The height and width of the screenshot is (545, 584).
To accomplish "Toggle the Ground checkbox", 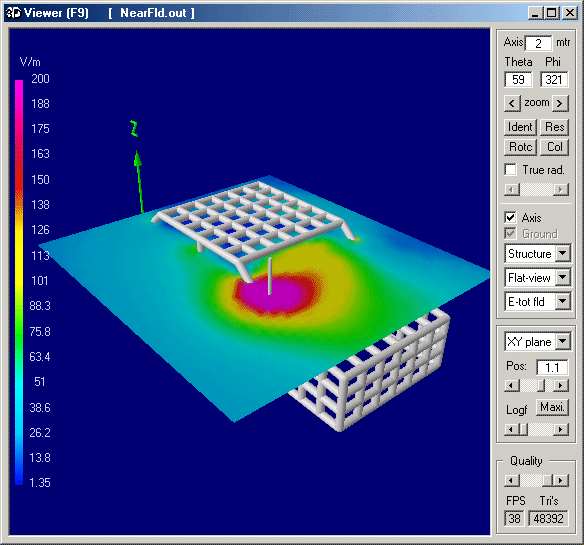I will (511, 234).
